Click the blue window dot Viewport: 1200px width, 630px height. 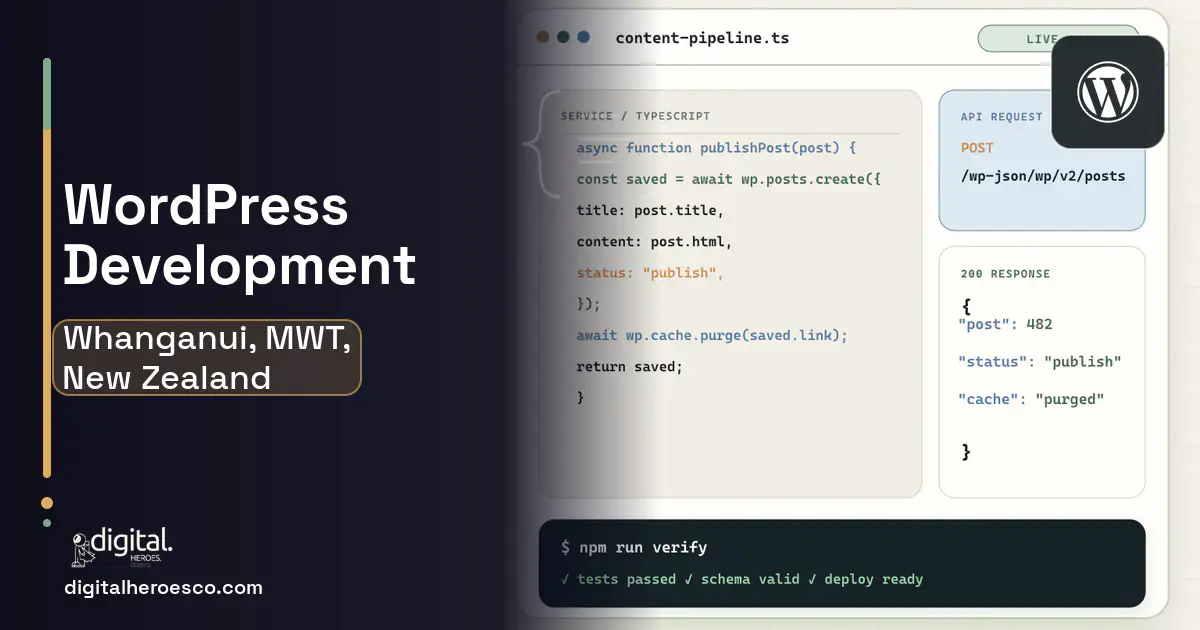(x=583, y=37)
